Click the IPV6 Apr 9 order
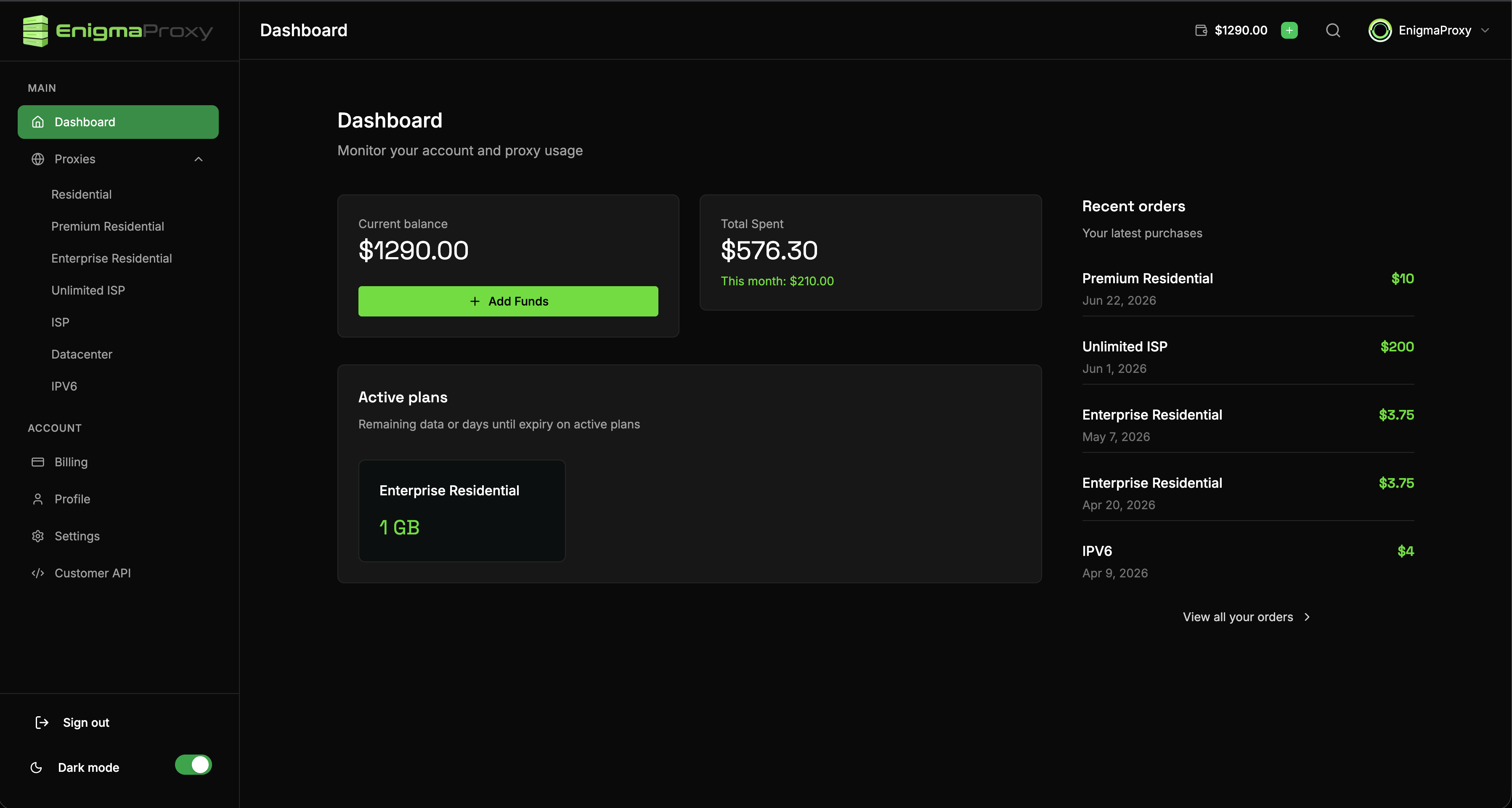Screen dimensions: 1512x808 click(x=1248, y=561)
